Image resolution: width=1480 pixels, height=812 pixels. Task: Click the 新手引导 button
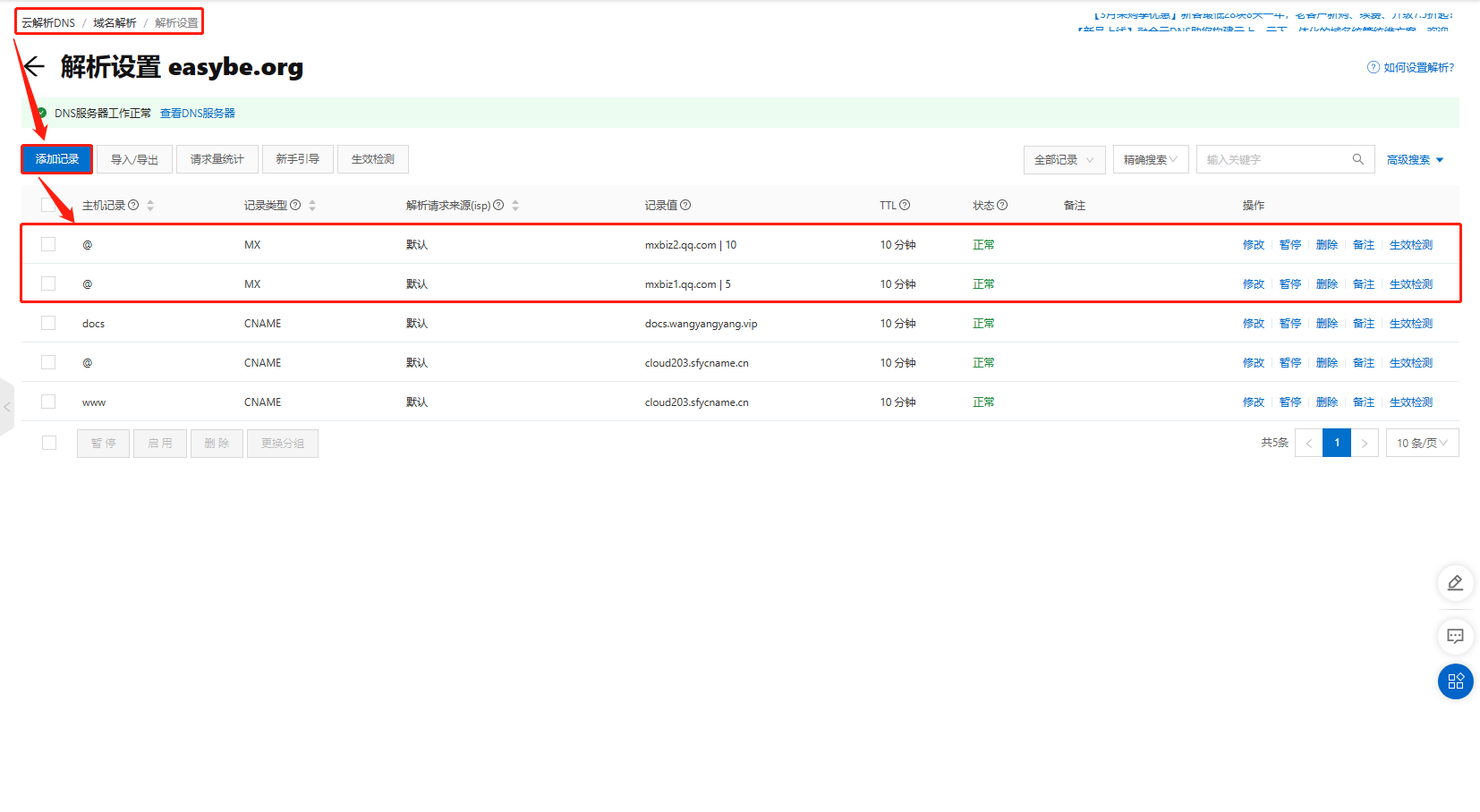pyautogui.click(x=297, y=159)
